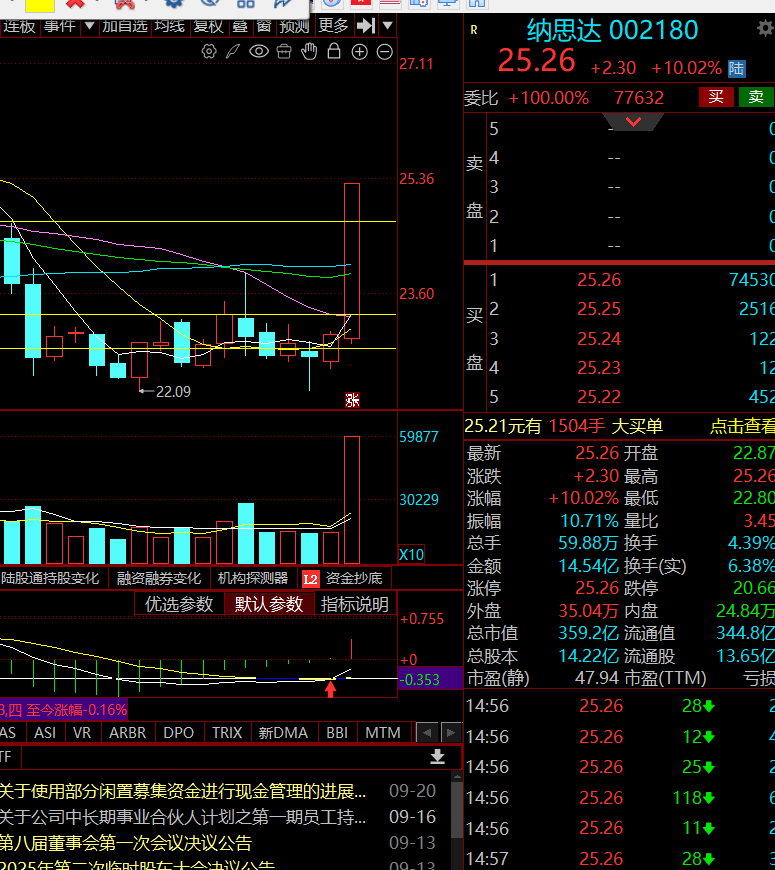The image size is (775, 870).
Task: Click red signal arrow in indicator pane
Action: coord(331,689)
